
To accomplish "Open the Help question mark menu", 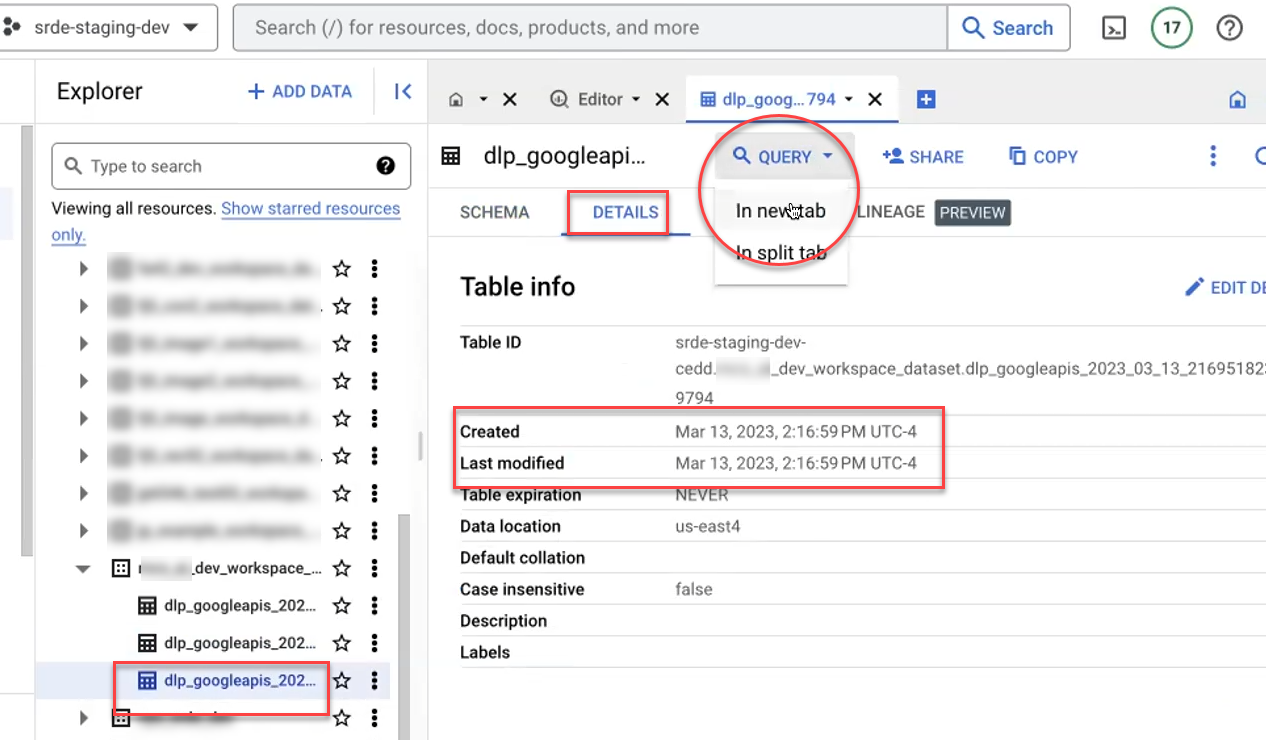I will [1229, 28].
